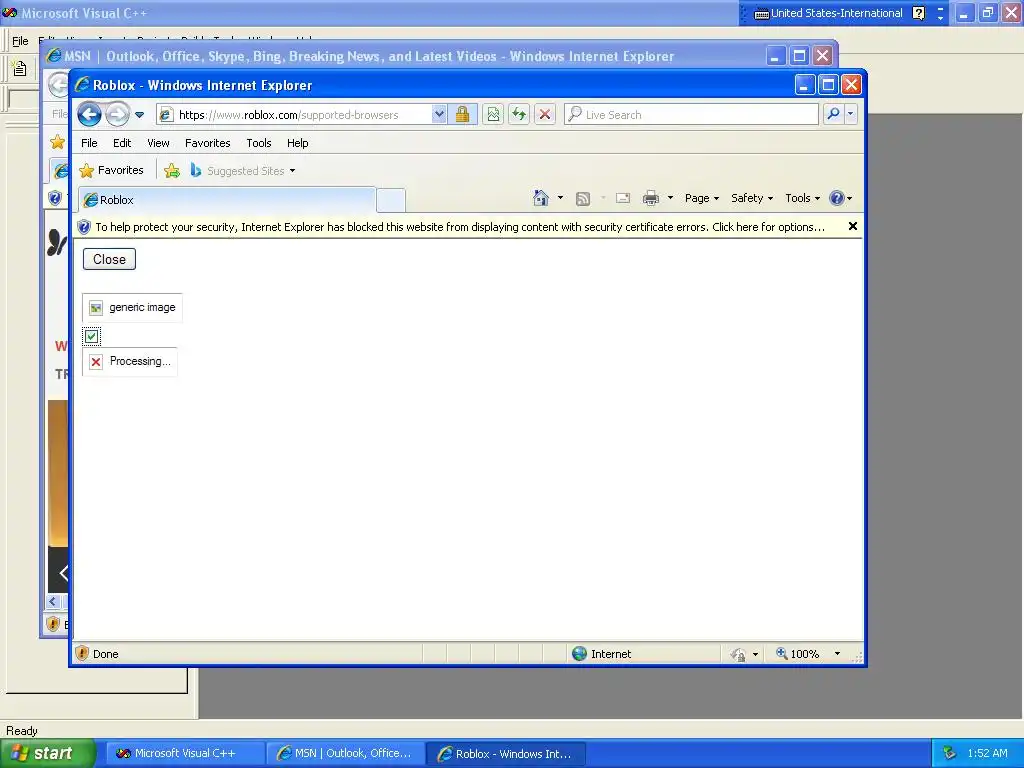Click the Done security shield status icon
Image resolution: width=1024 pixels, height=768 pixels.
pyautogui.click(x=82, y=653)
